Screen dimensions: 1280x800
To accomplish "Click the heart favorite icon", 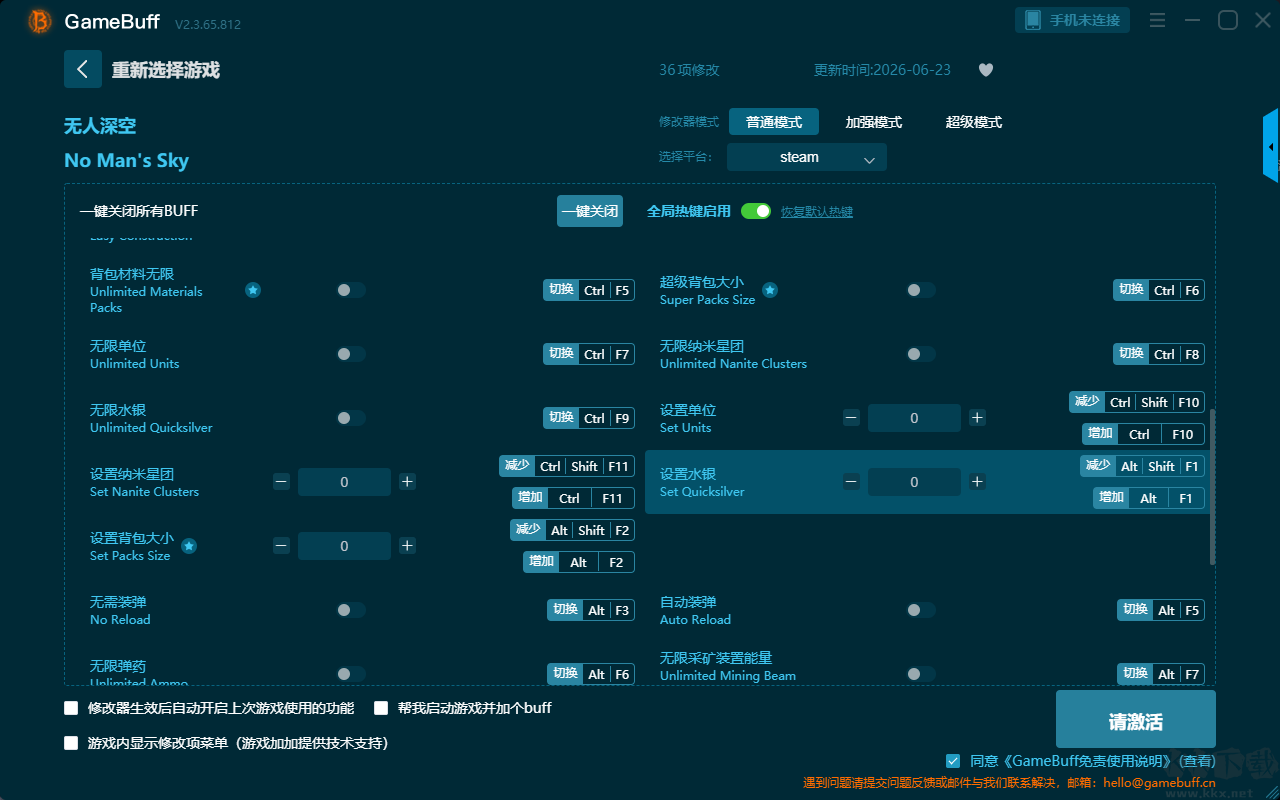I will pos(986,70).
